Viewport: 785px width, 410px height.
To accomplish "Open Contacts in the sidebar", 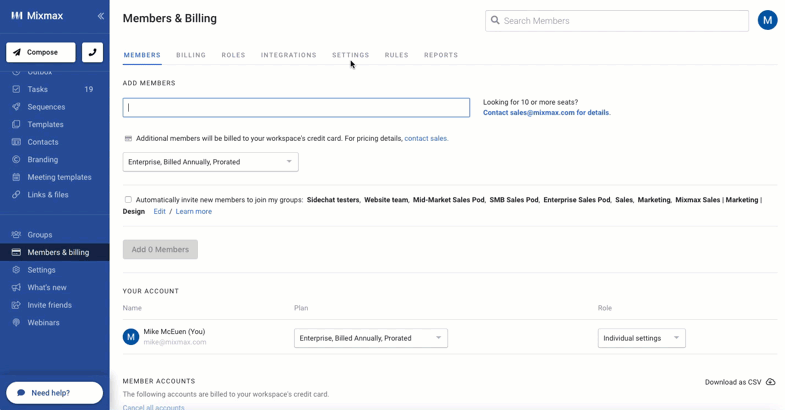I will (x=43, y=142).
